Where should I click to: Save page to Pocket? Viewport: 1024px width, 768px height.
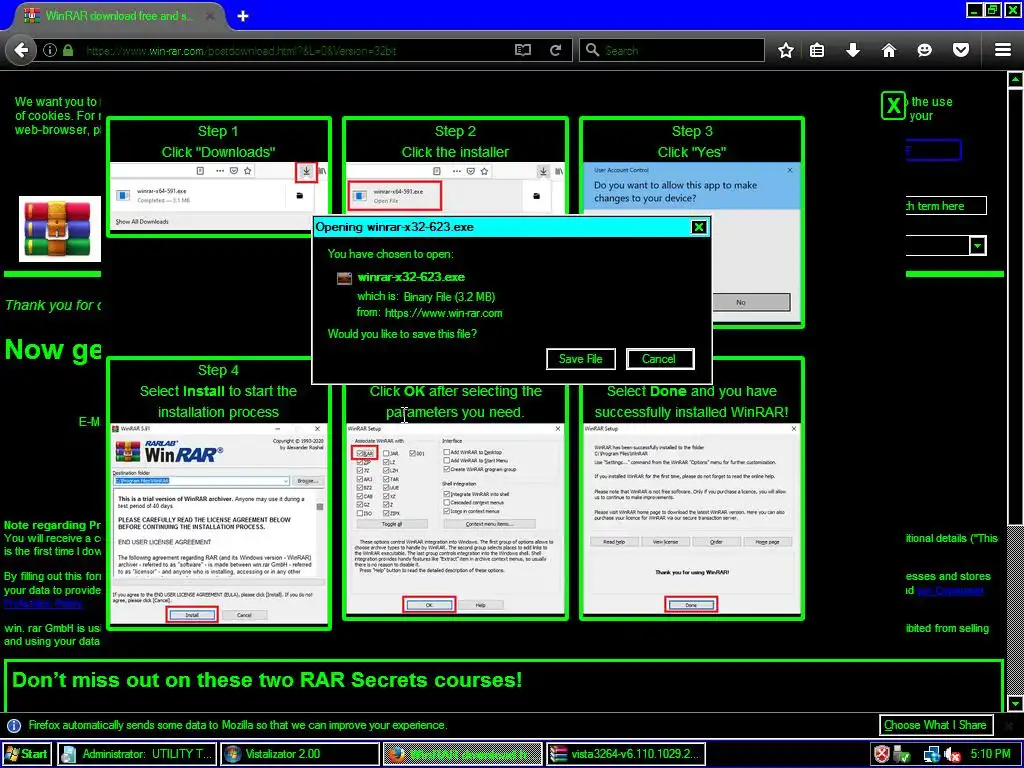click(961, 50)
